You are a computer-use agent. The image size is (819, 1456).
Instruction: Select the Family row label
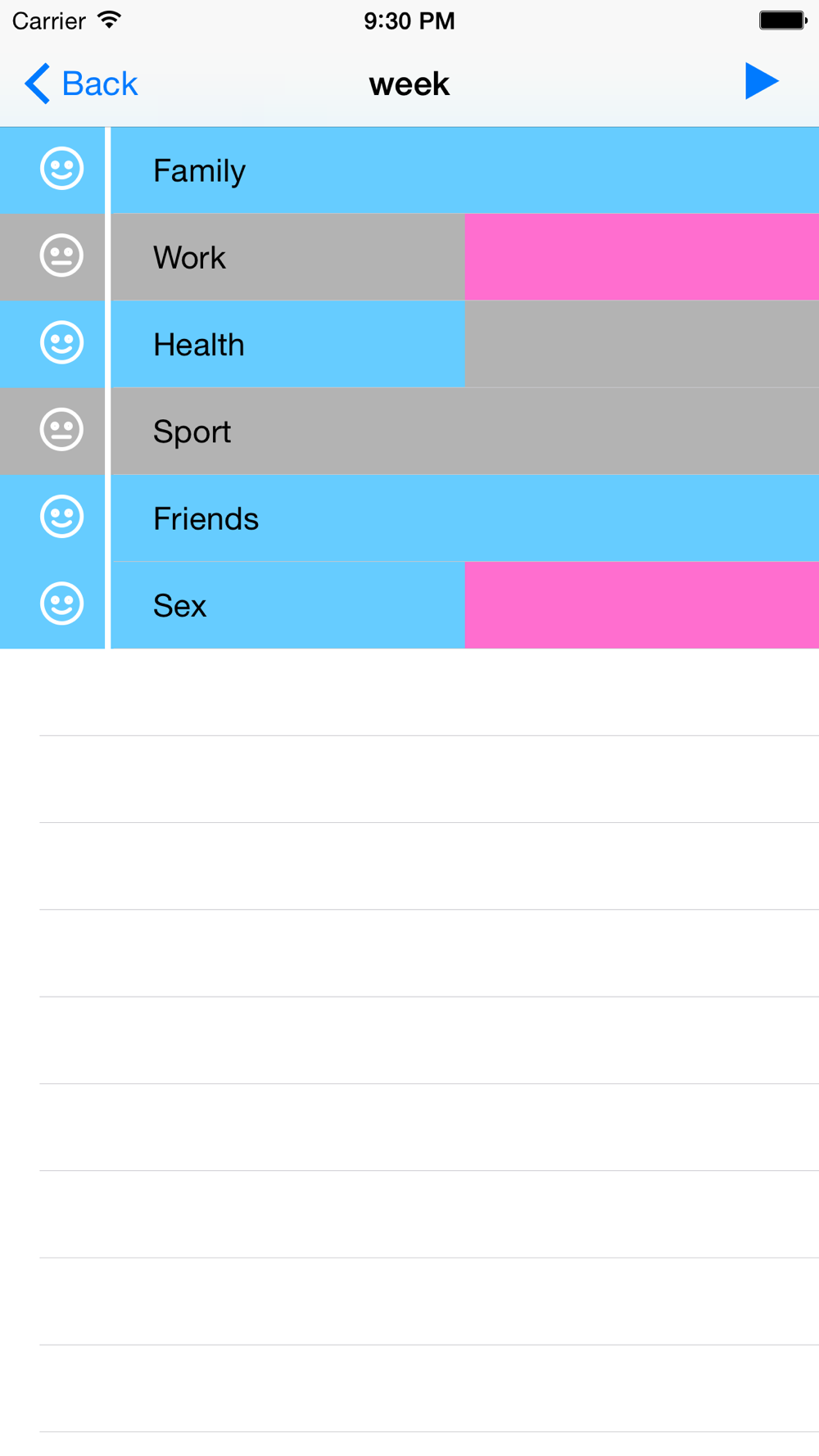pyautogui.click(x=199, y=171)
